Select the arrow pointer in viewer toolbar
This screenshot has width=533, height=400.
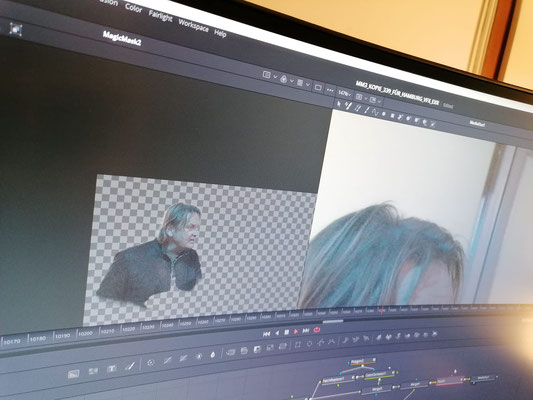tap(339, 104)
